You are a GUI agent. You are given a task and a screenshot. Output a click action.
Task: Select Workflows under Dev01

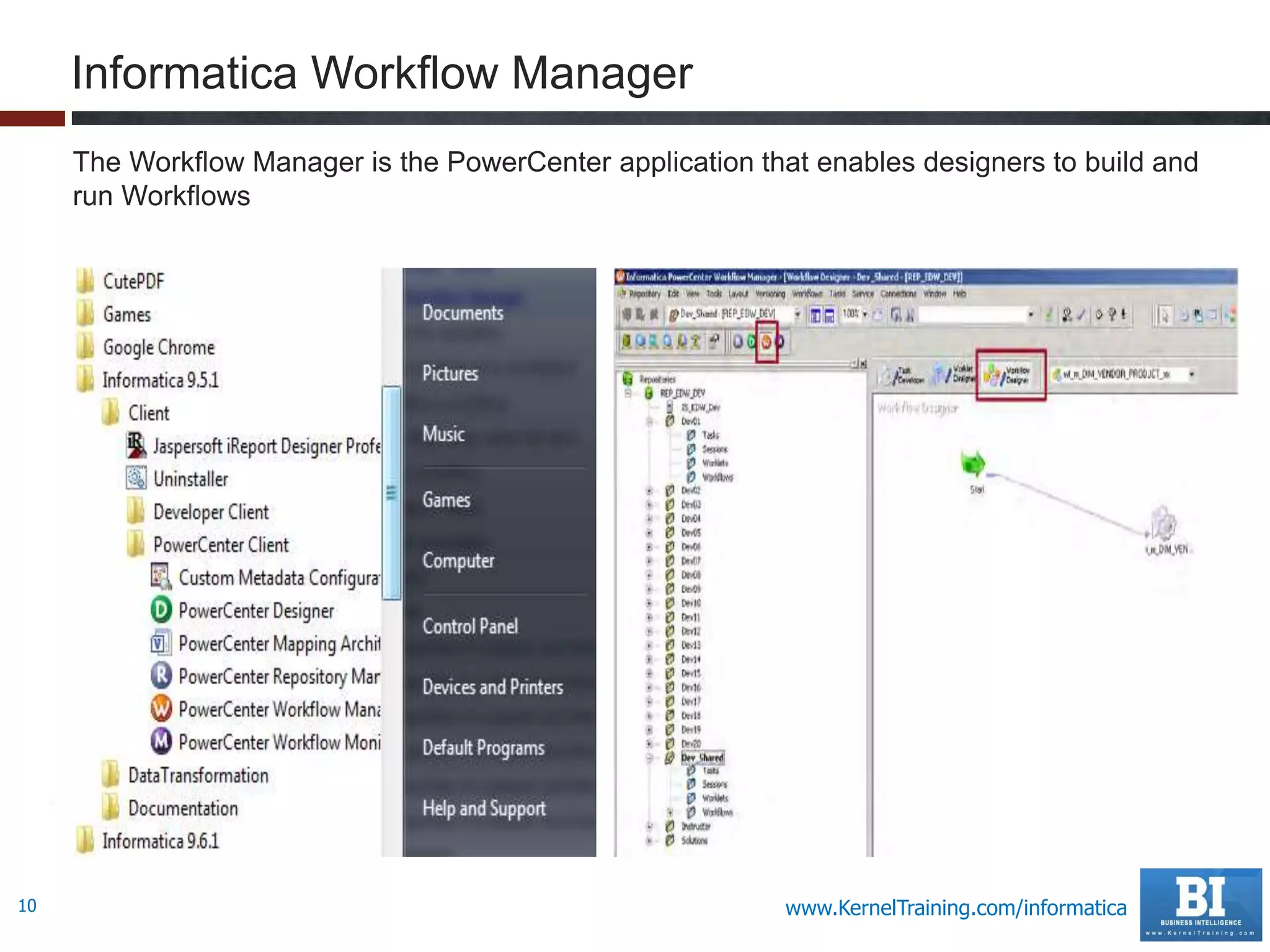[717, 477]
